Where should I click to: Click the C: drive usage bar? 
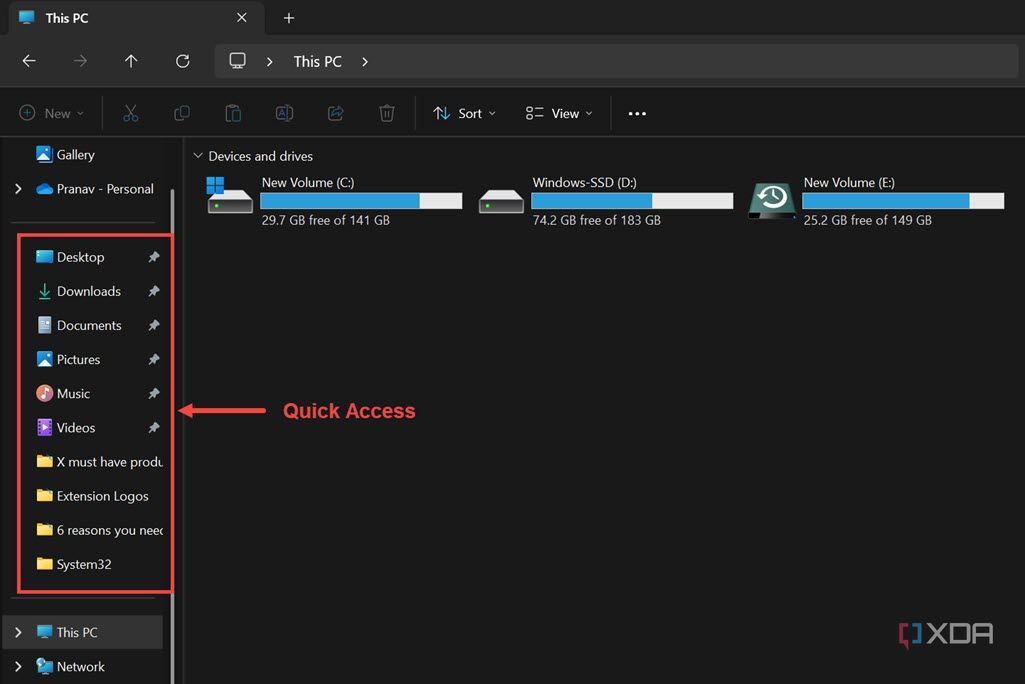coord(361,201)
